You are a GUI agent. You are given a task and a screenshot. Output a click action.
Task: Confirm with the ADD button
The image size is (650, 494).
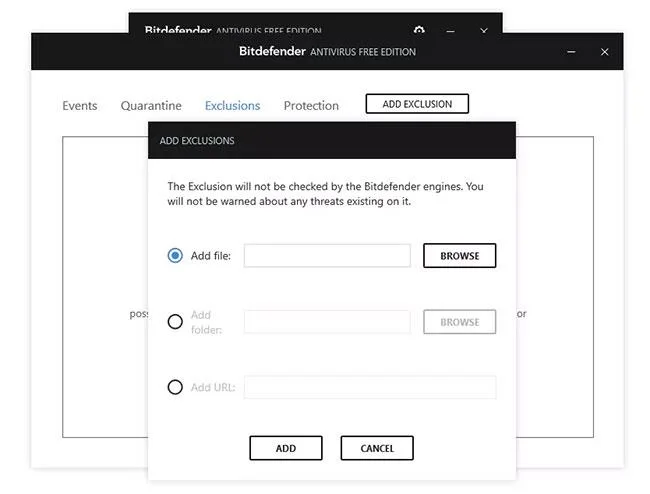point(286,448)
